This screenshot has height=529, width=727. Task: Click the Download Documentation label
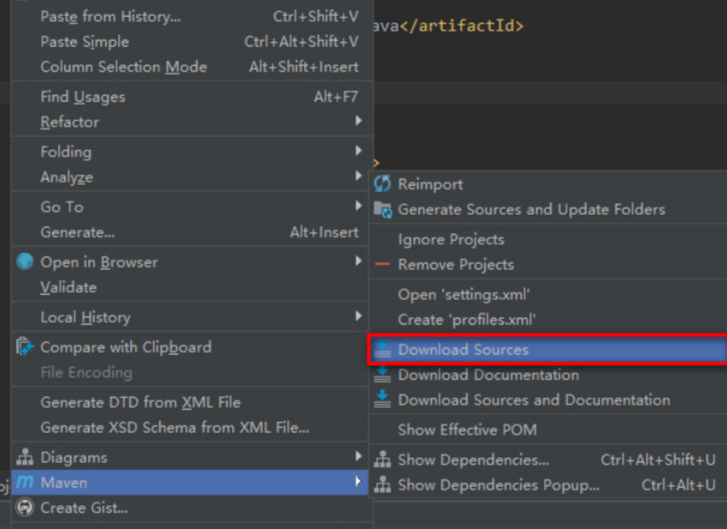tap(489, 375)
